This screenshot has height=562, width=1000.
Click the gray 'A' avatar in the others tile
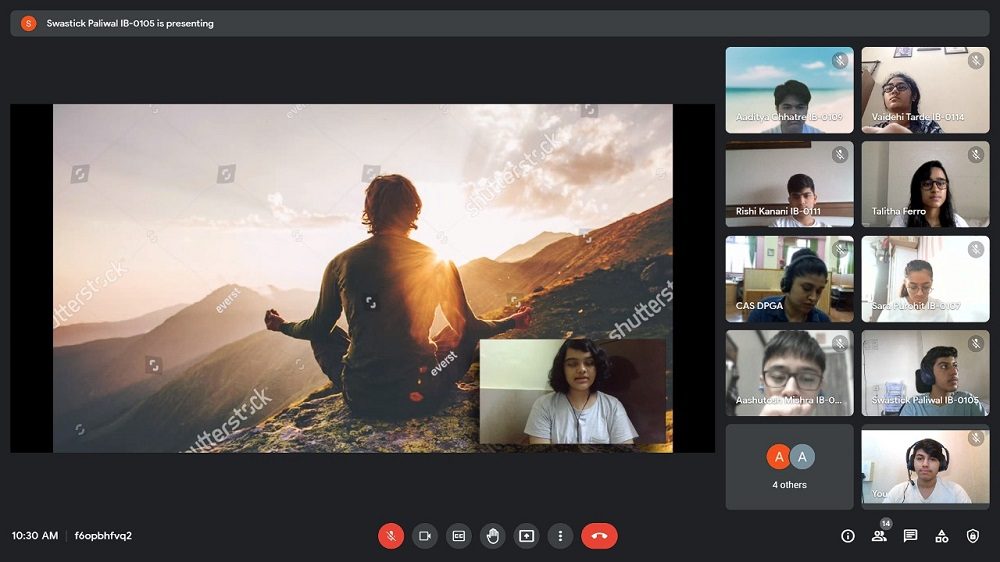click(802, 457)
